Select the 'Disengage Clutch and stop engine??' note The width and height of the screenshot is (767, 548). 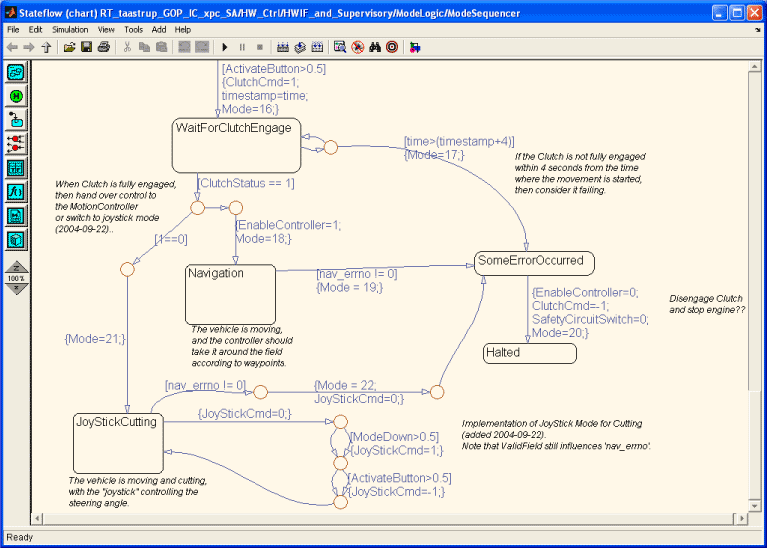click(x=706, y=304)
